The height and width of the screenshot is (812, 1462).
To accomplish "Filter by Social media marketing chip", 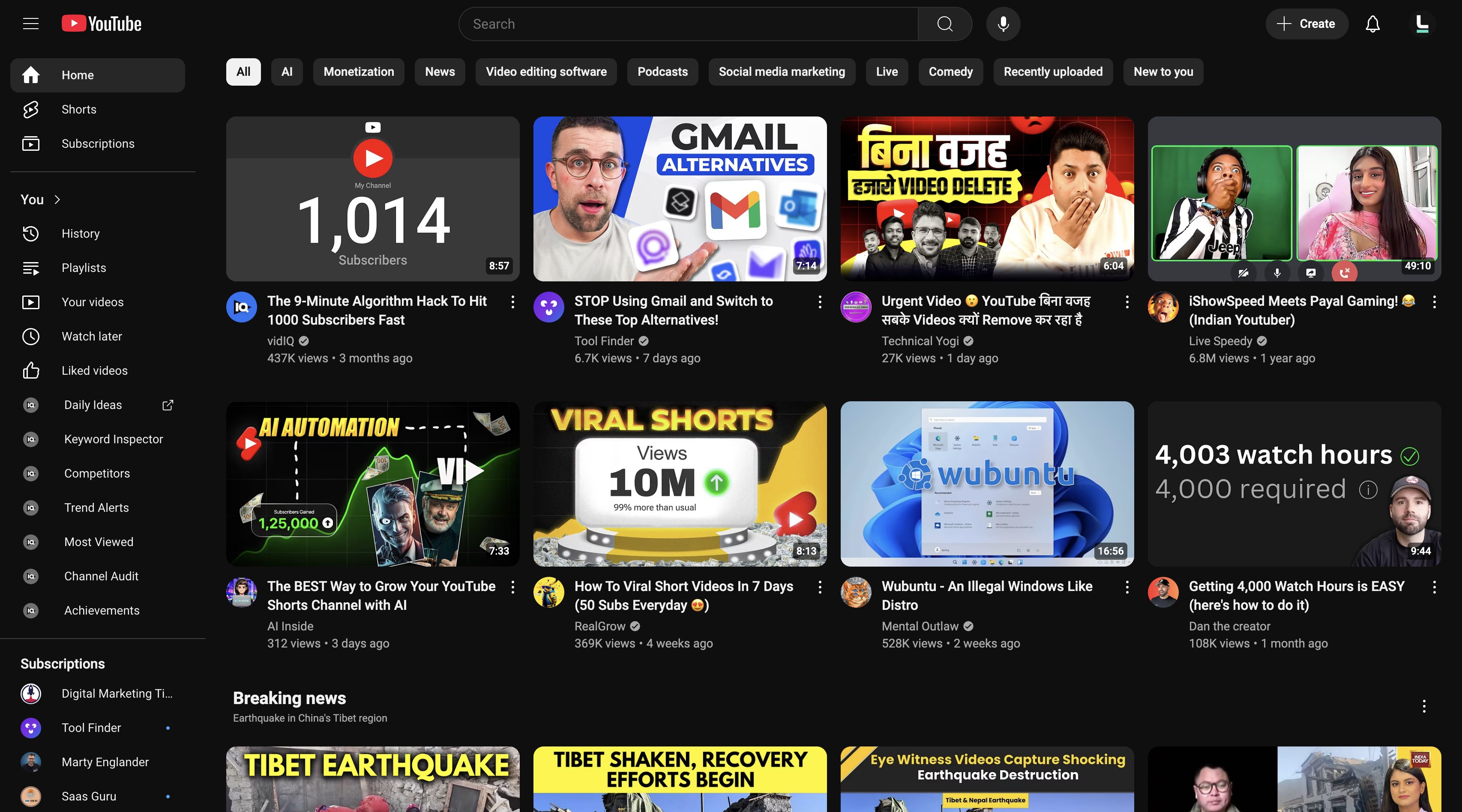I will pos(782,72).
